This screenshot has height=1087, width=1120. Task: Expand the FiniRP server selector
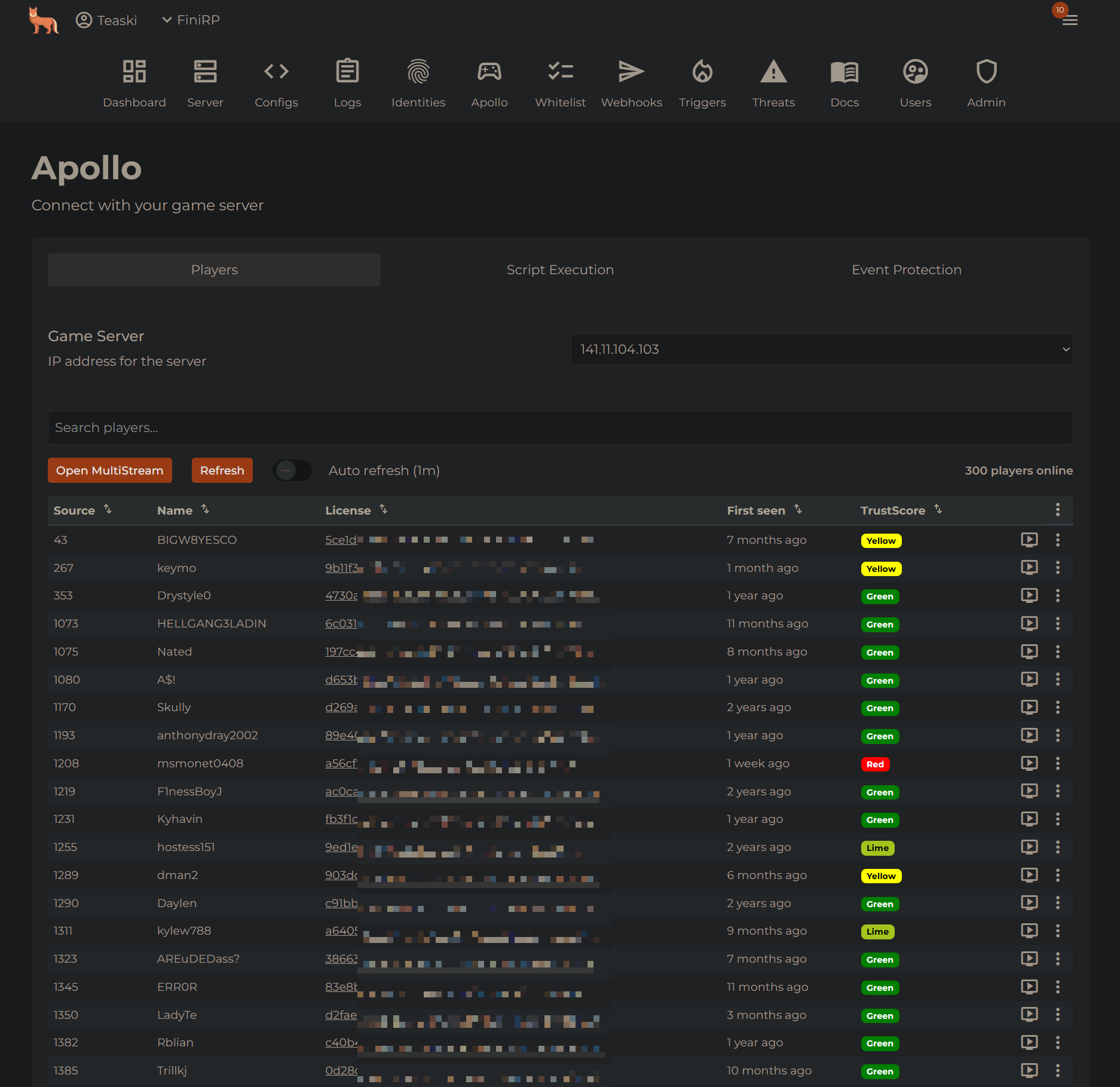point(191,20)
